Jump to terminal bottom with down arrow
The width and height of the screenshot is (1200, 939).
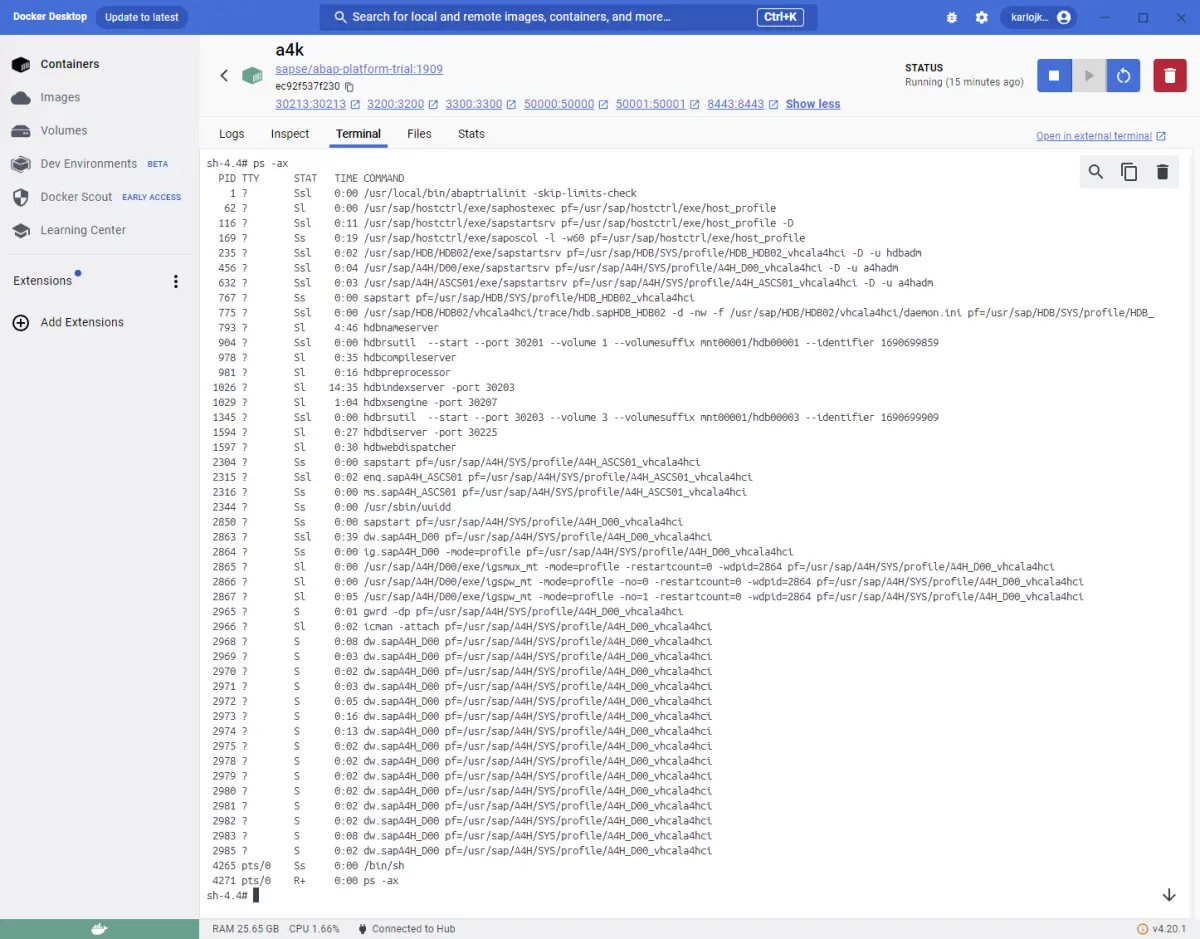click(x=1169, y=895)
